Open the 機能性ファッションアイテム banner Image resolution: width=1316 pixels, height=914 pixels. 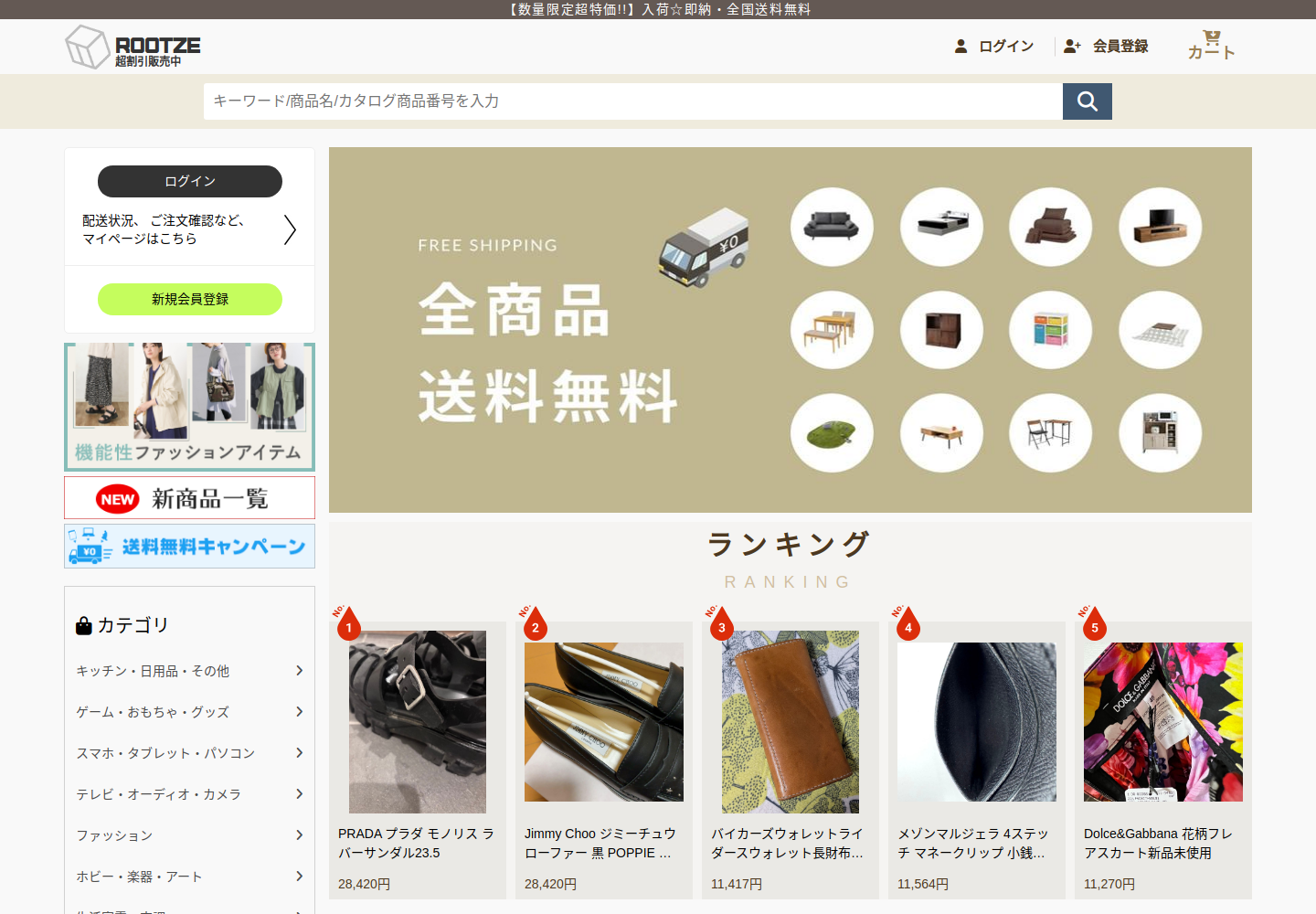[x=190, y=407]
